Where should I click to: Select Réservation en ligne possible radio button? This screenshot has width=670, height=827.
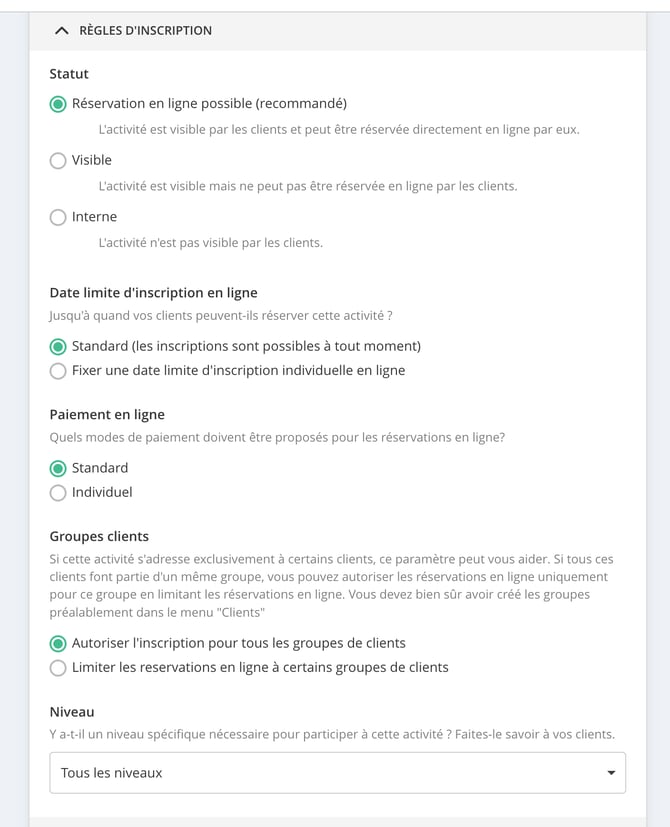click(x=58, y=104)
